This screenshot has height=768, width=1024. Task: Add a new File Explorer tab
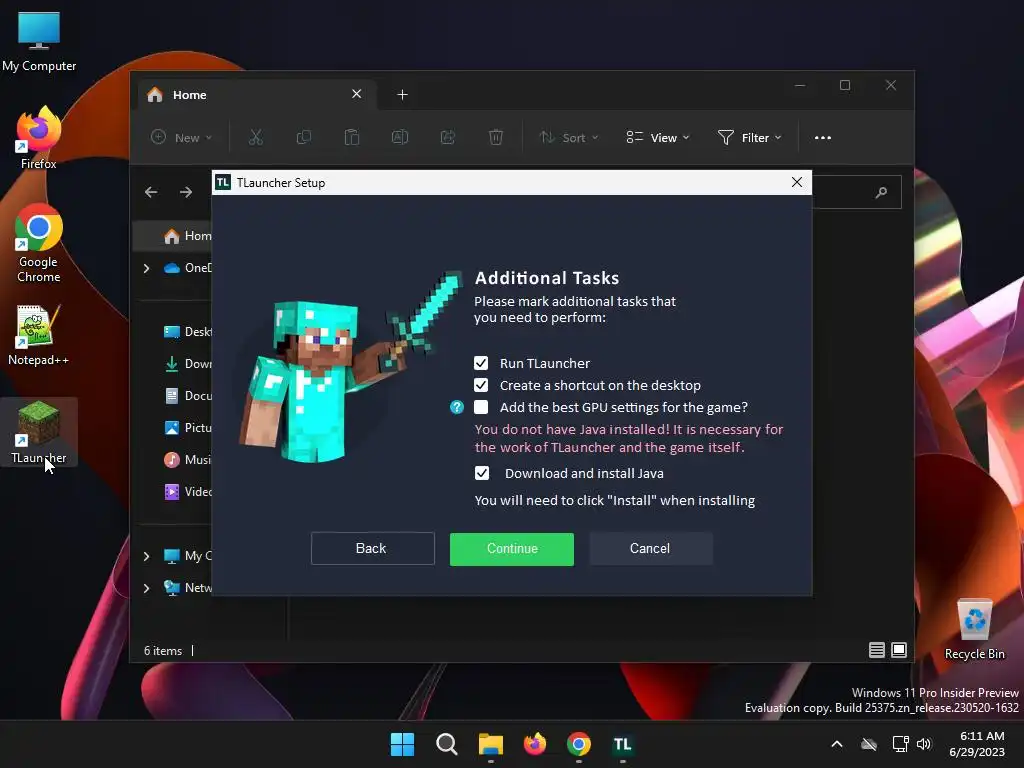tap(402, 95)
